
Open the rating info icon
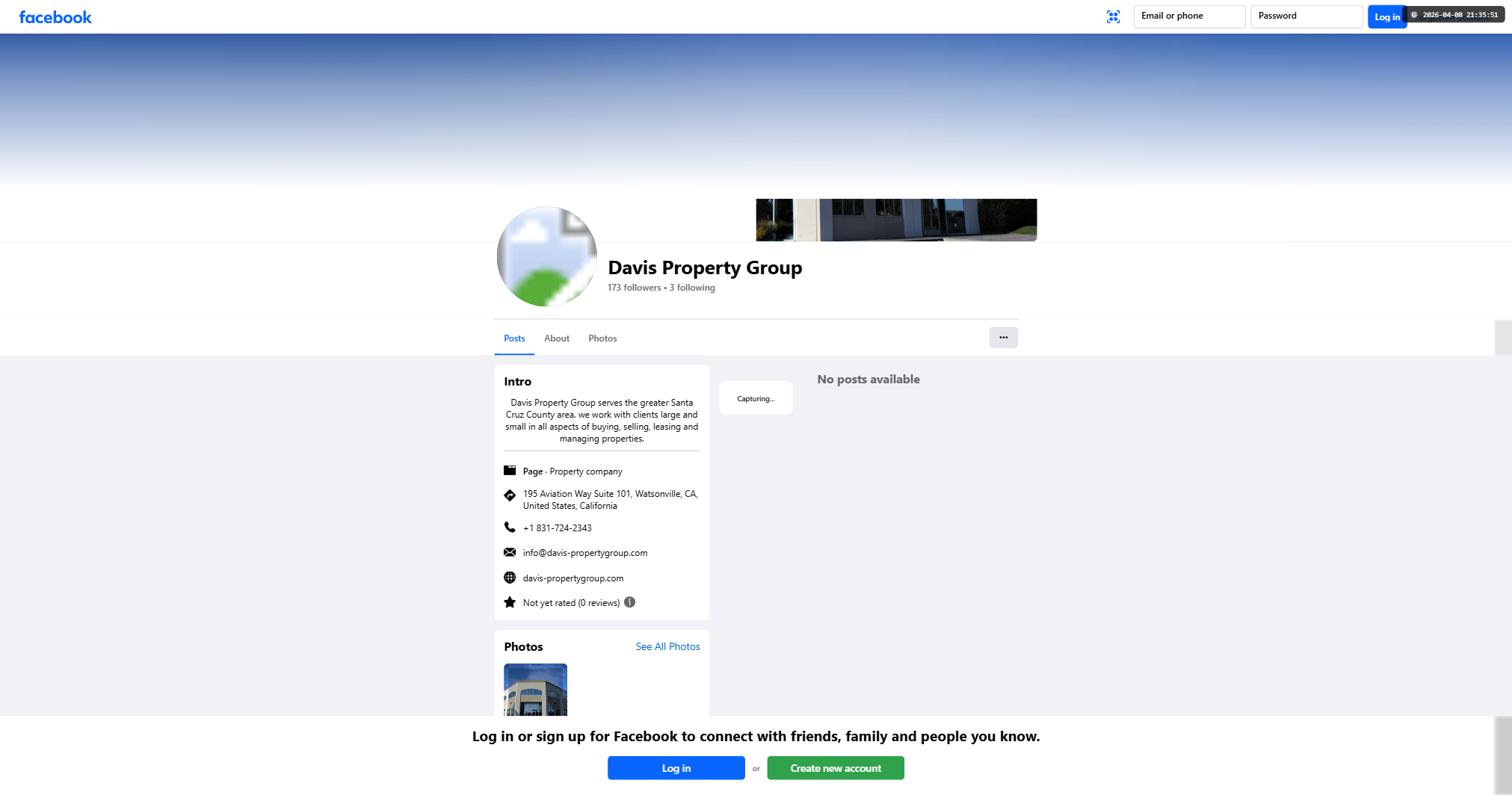click(x=630, y=602)
